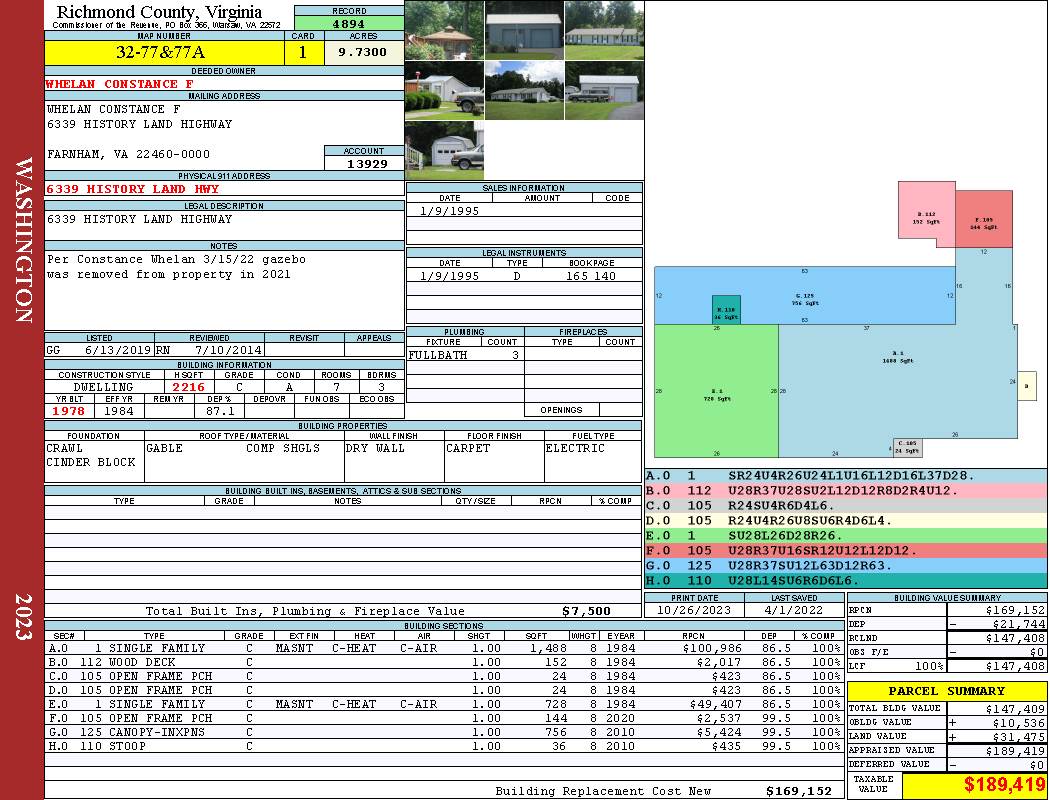Open the distant house on lawn photo
The height and width of the screenshot is (800, 1050).
pos(524,90)
